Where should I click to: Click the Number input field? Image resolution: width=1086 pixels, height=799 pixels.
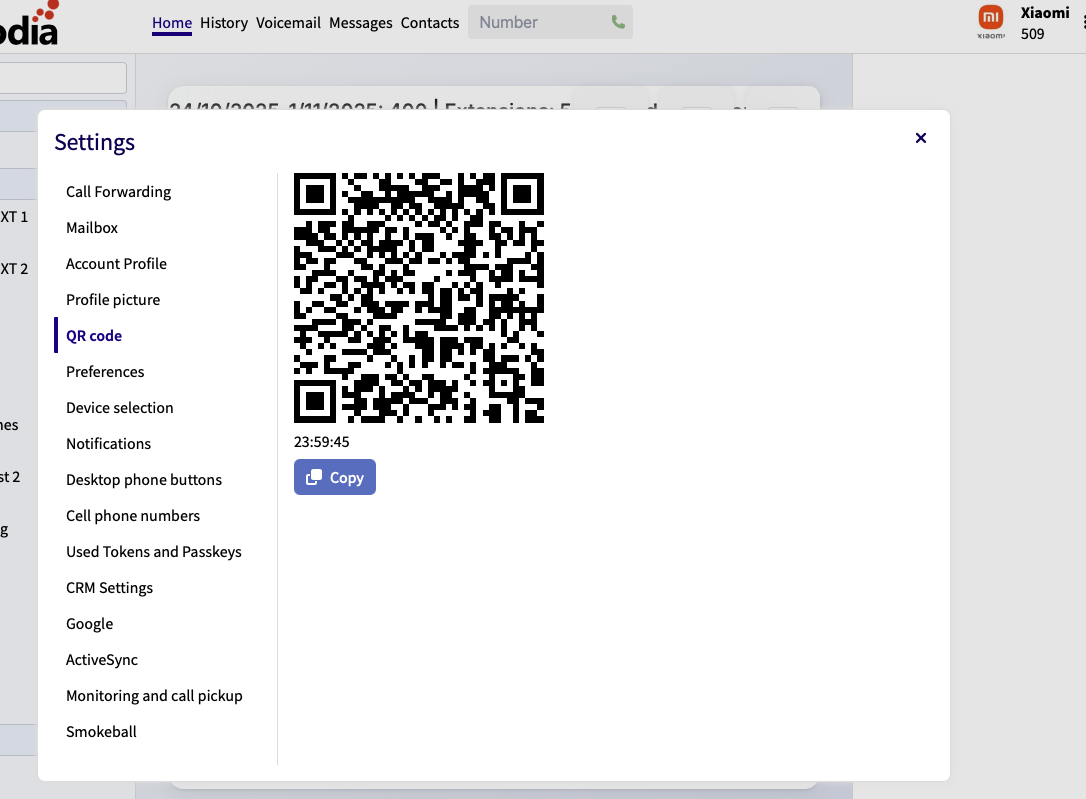pos(540,21)
